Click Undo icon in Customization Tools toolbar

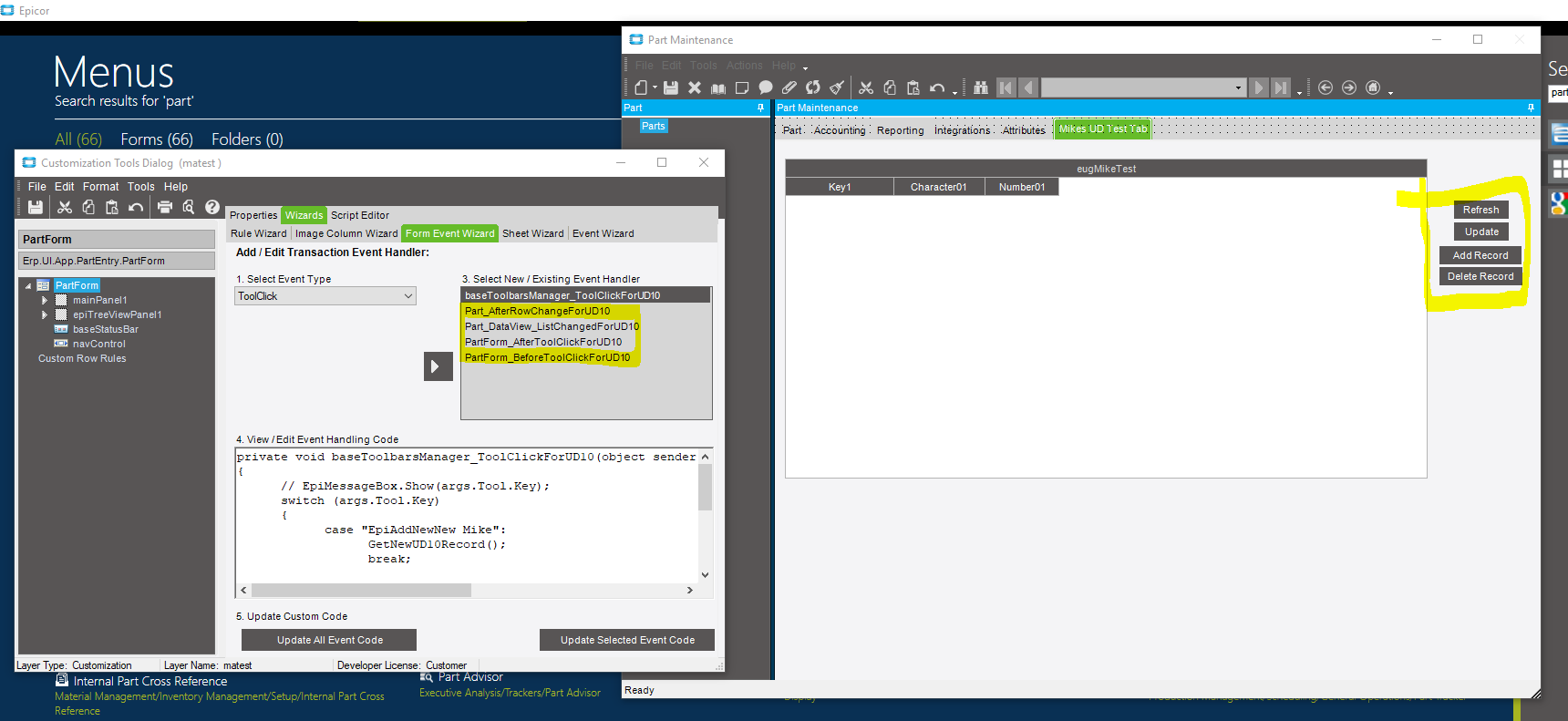[136, 207]
